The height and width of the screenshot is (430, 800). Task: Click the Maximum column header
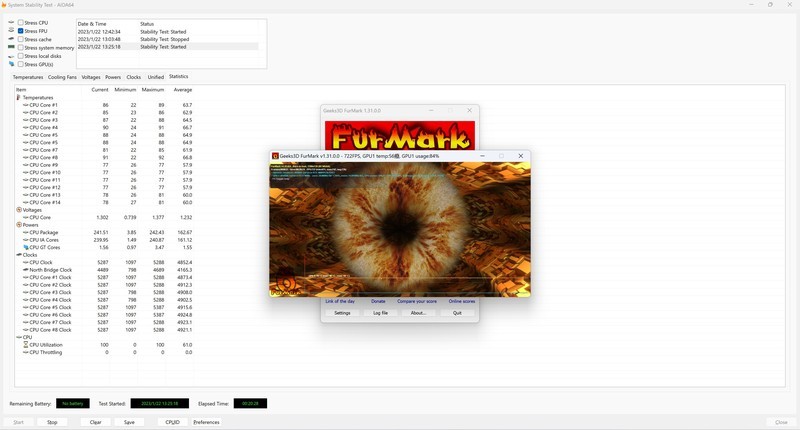pyautogui.click(x=153, y=90)
